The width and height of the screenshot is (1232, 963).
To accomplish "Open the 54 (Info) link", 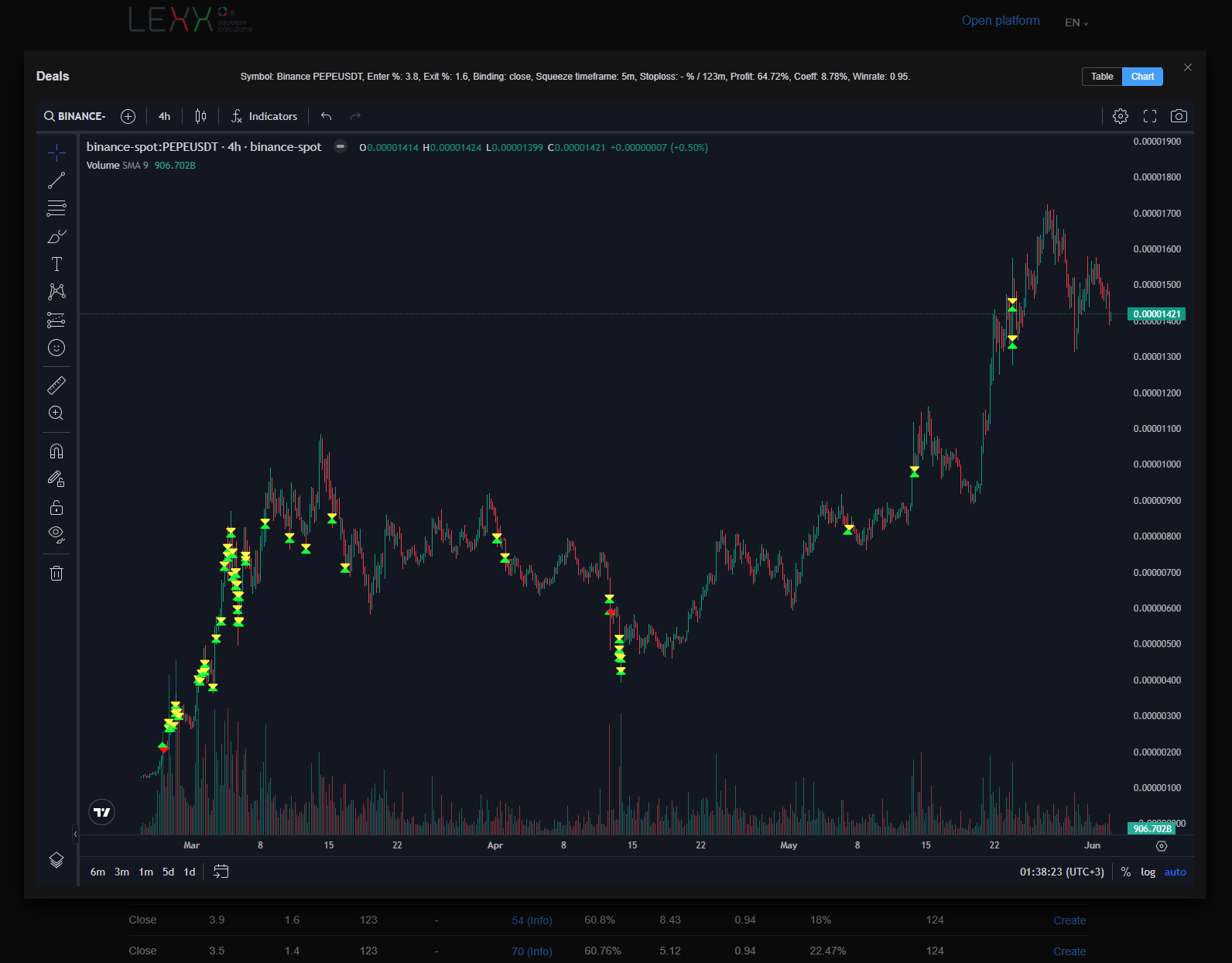I will [x=532, y=920].
